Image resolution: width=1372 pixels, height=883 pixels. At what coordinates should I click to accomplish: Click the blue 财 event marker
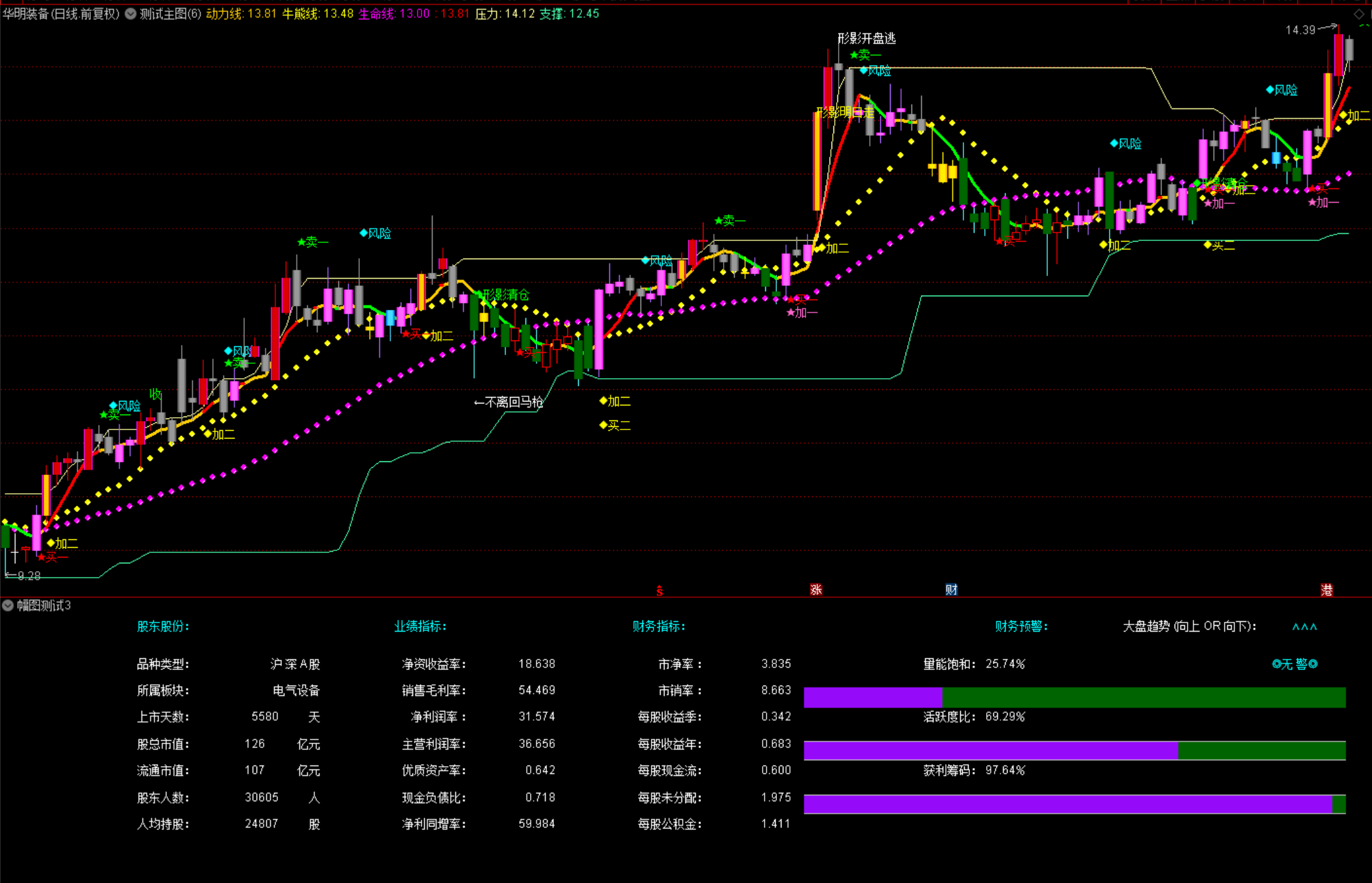point(951,589)
